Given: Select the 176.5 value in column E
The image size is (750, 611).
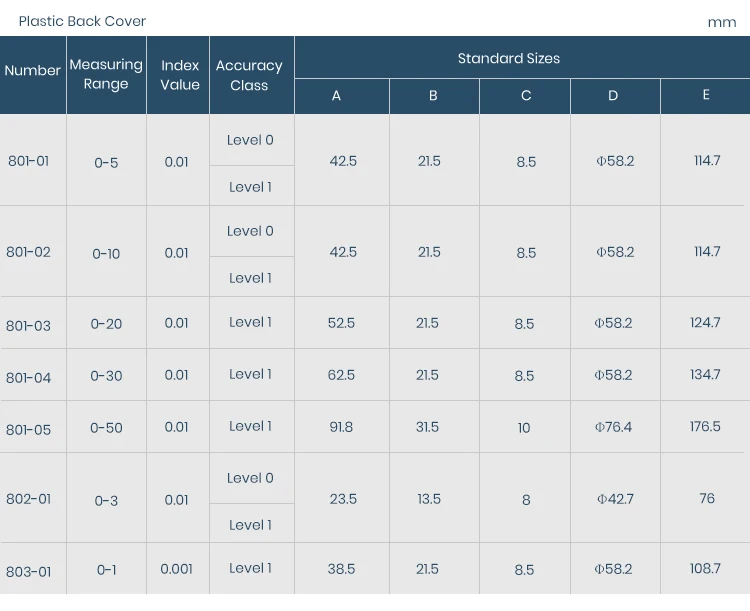Looking at the screenshot, I should pos(705,426).
